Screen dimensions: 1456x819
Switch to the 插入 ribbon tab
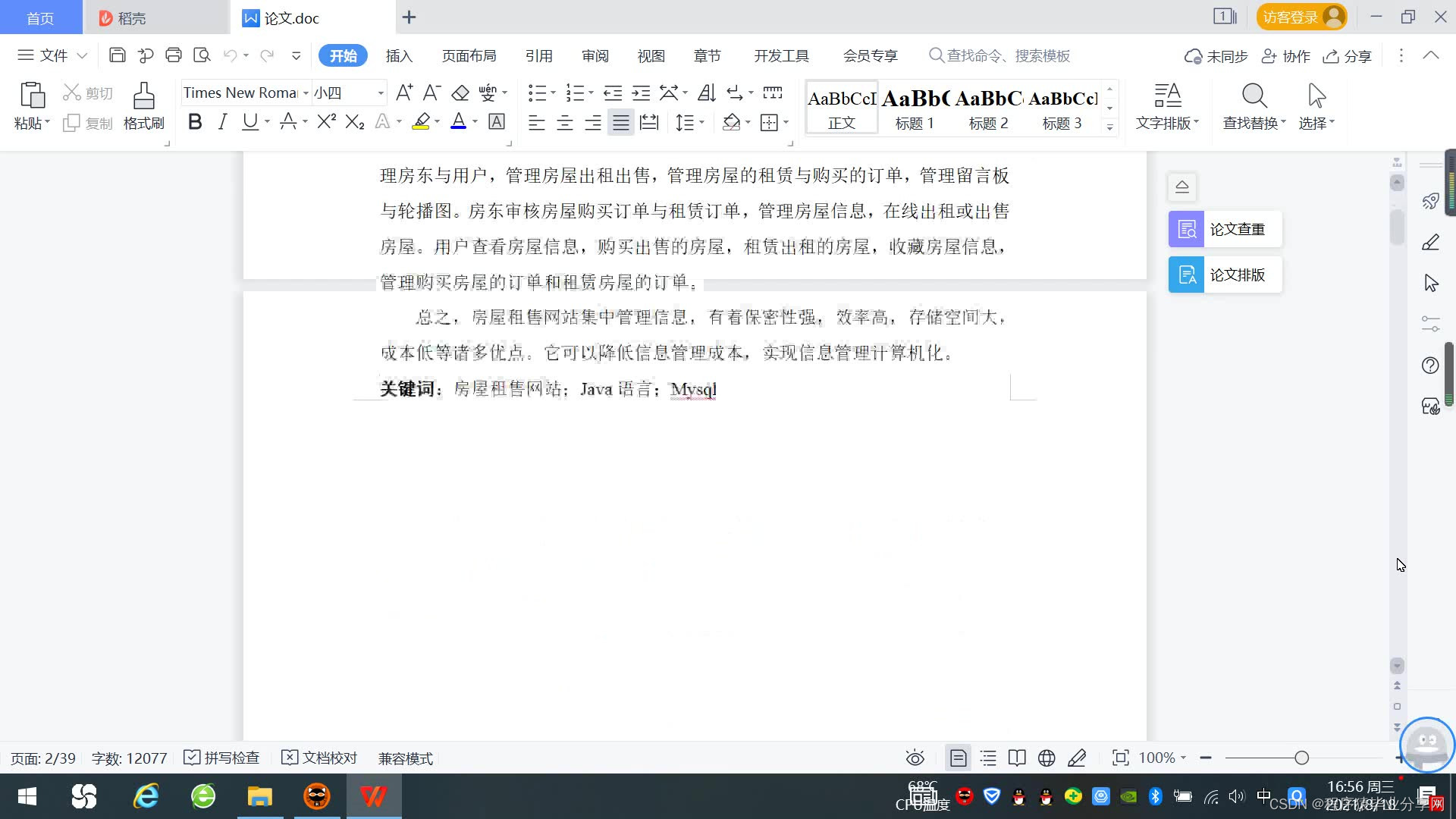point(399,55)
